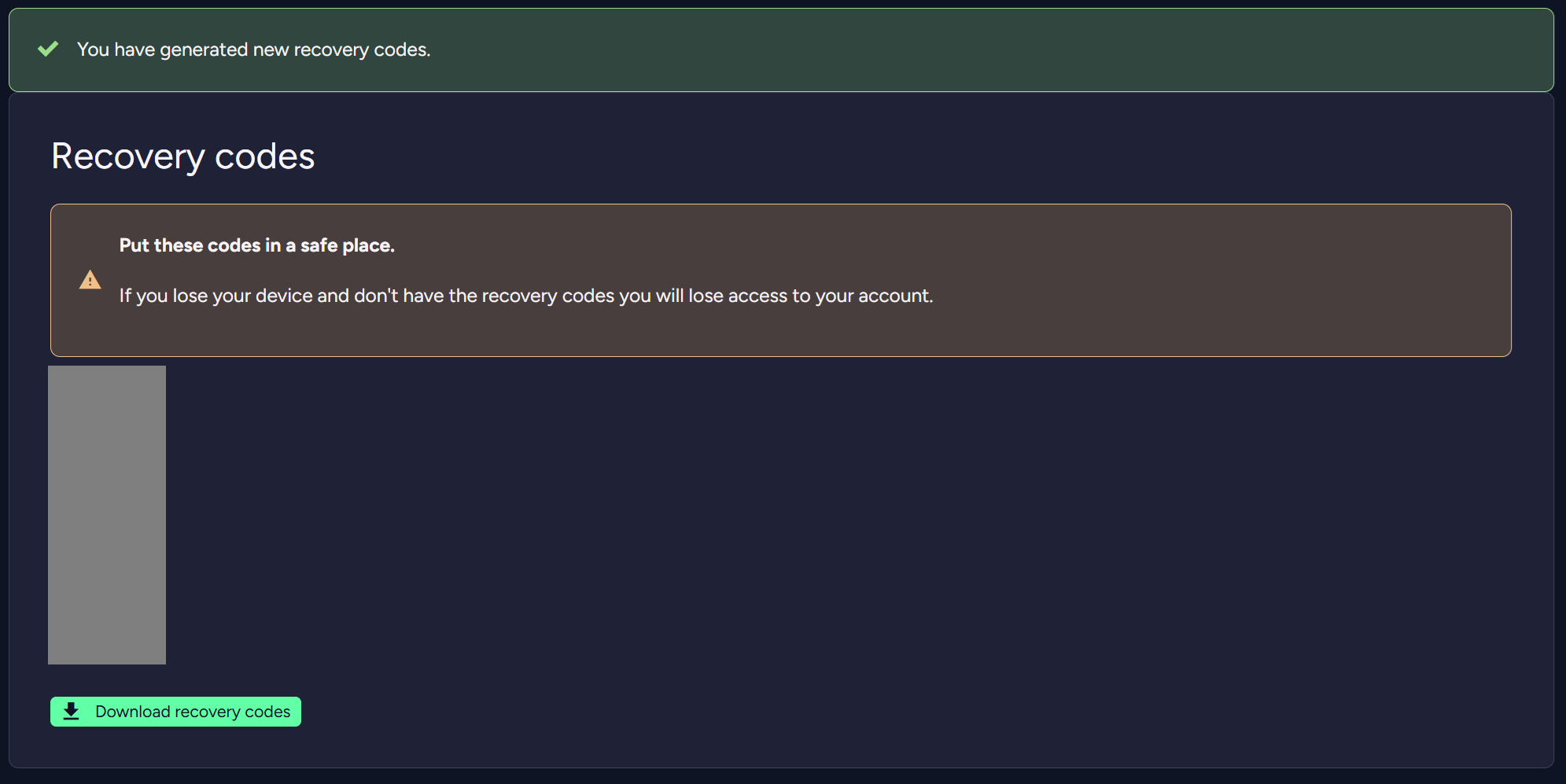Click the "You have generated new recovery codes" message

point(253,50)
